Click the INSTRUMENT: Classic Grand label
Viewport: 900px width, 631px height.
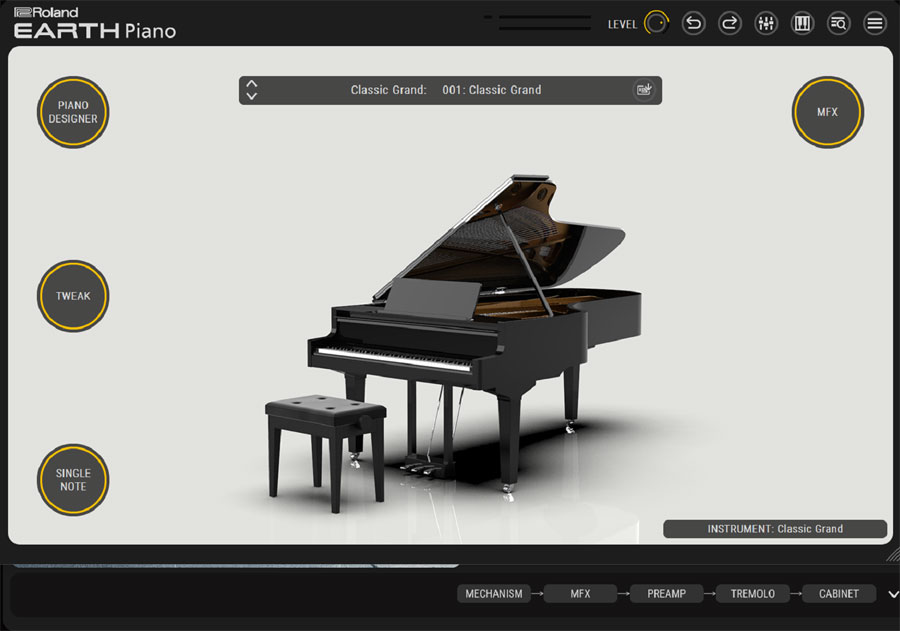775,528
